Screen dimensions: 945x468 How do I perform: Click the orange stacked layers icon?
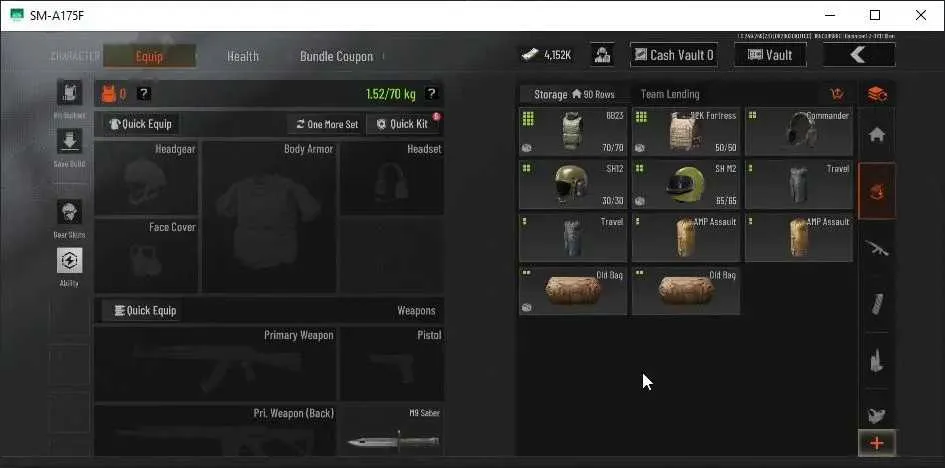(877, 94)
